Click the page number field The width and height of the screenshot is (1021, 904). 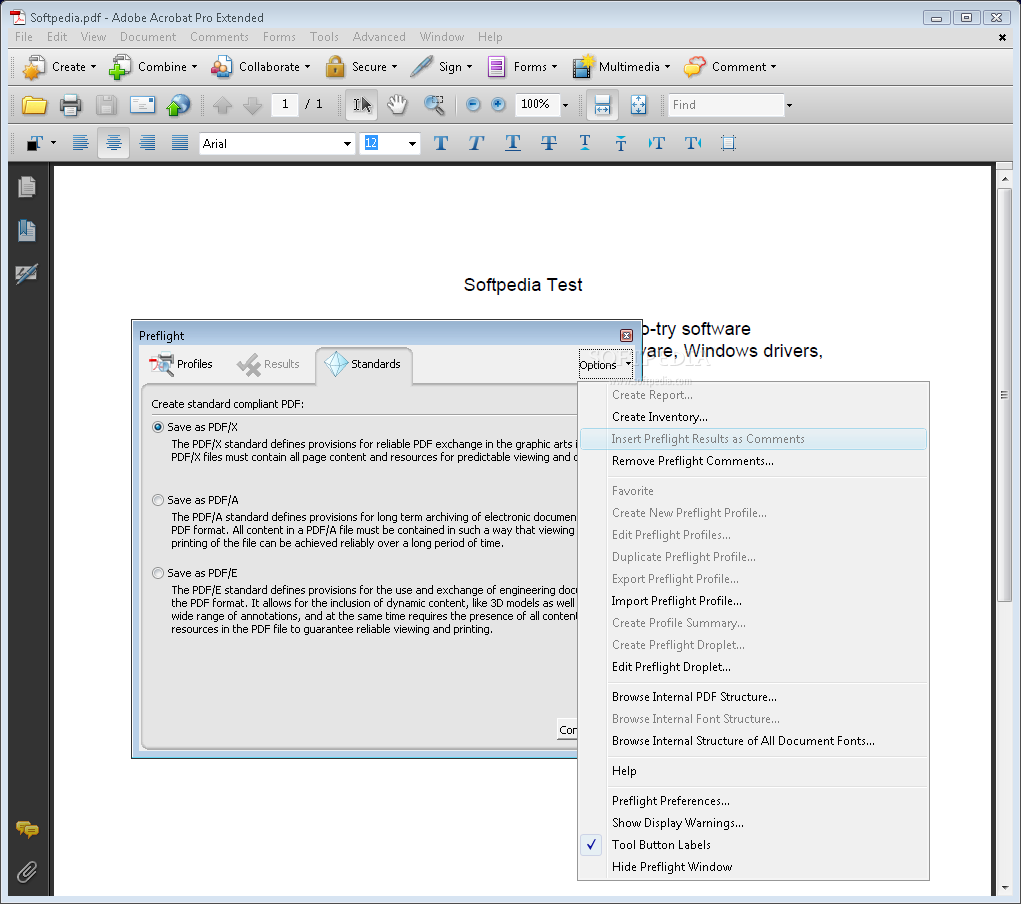click(285, 104)
